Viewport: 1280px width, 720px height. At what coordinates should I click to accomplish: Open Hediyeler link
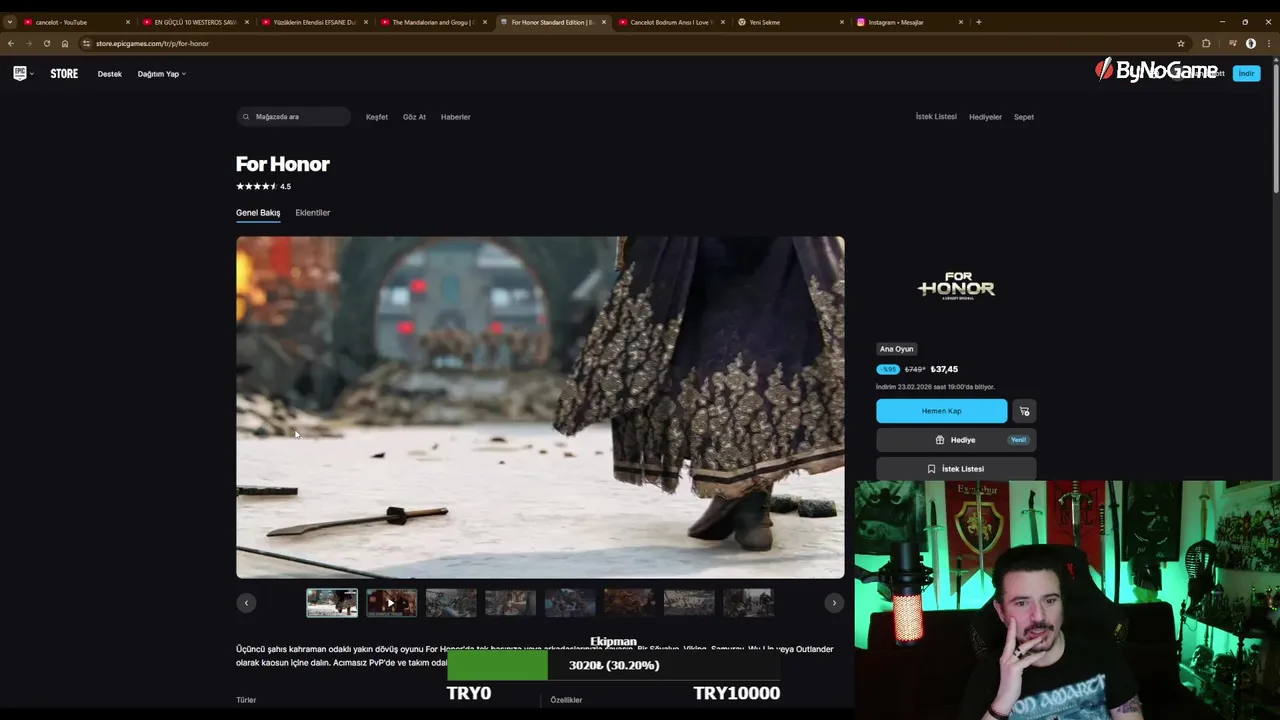click(x=985, y=117)
